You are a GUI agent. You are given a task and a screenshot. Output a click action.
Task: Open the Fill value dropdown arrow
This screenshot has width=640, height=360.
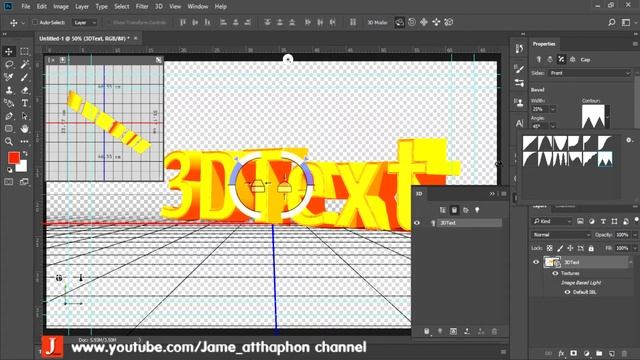634,248
